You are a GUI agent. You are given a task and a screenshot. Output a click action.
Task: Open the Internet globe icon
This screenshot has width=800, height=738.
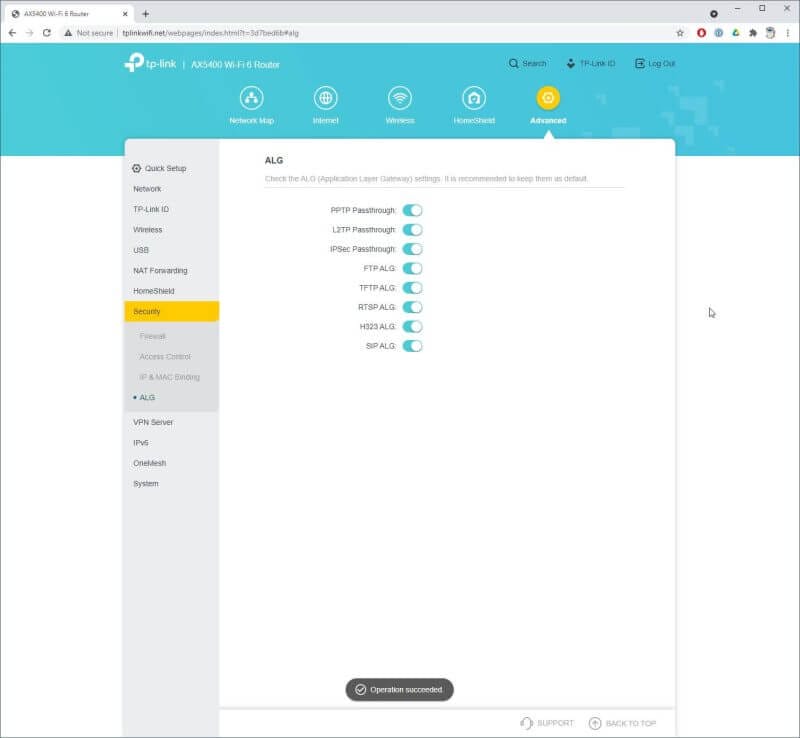pyautogui.click(x=325, y=98)
